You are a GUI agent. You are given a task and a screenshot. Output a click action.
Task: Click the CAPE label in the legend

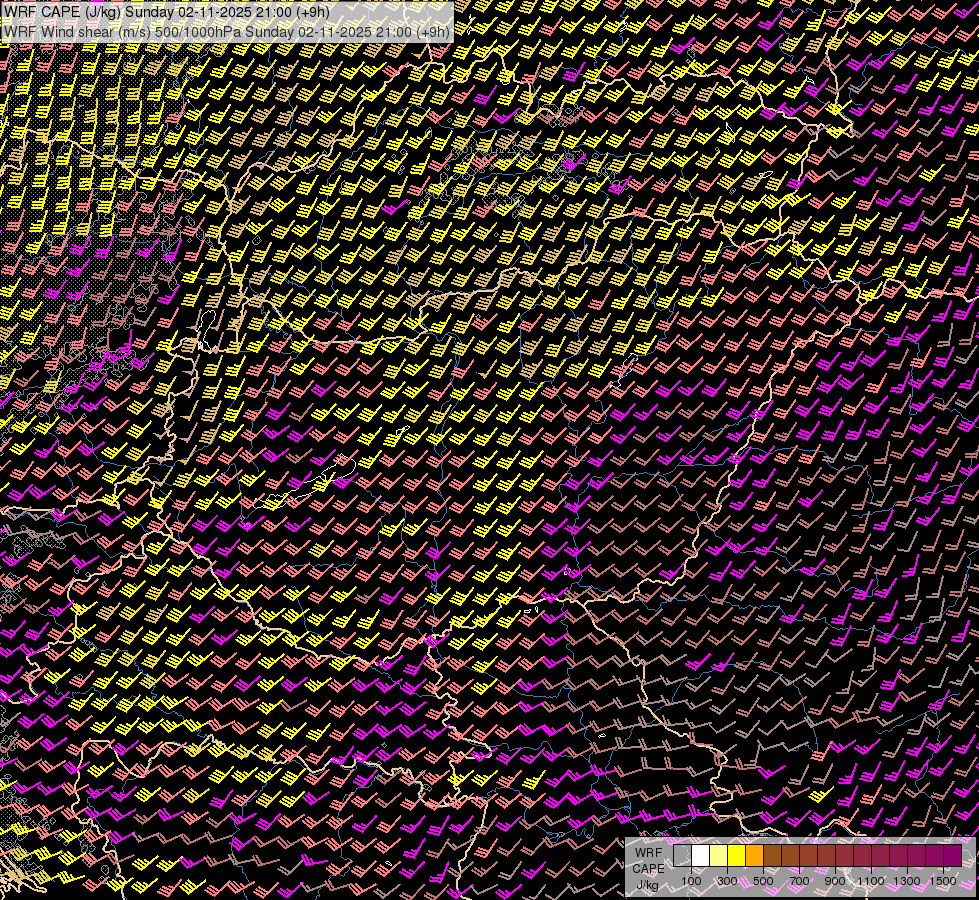click(x=649, y=869)
